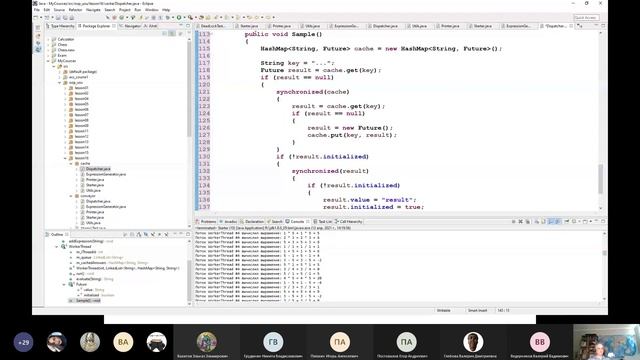Open the File menu
This screenshot has height=360, width=640.
click(x=36, y=10)
